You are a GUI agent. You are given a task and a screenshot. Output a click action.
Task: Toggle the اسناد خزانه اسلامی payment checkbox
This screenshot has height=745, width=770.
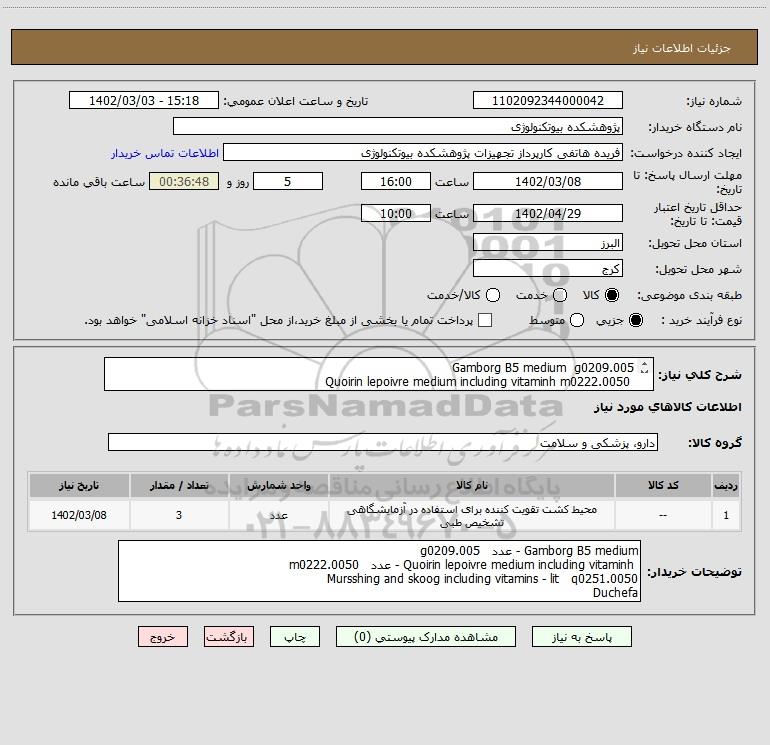tap(485, 320)
